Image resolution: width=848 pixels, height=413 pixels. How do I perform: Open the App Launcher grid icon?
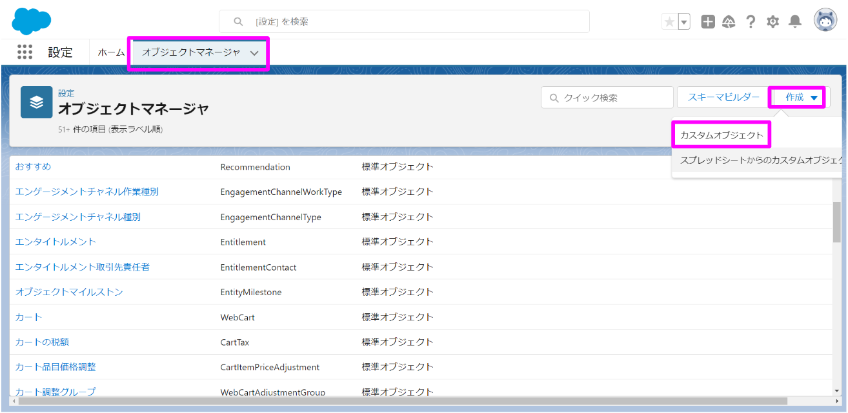tap(25, 52)
